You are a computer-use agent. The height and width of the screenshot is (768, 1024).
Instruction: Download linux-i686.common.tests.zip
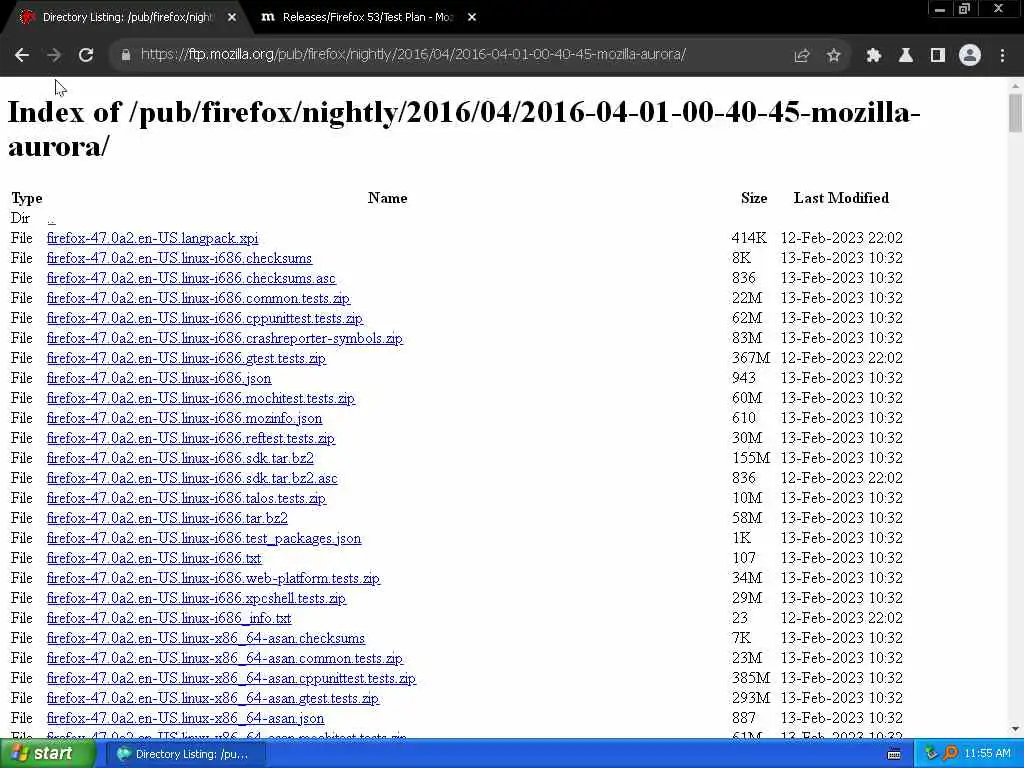point(198,298)
